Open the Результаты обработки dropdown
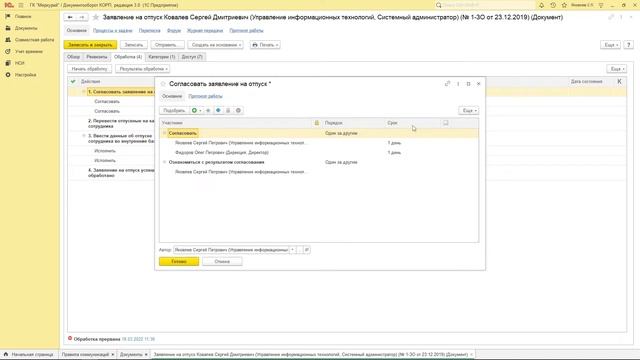The width and height of the screenshot is (640, 360). point(142,69)
